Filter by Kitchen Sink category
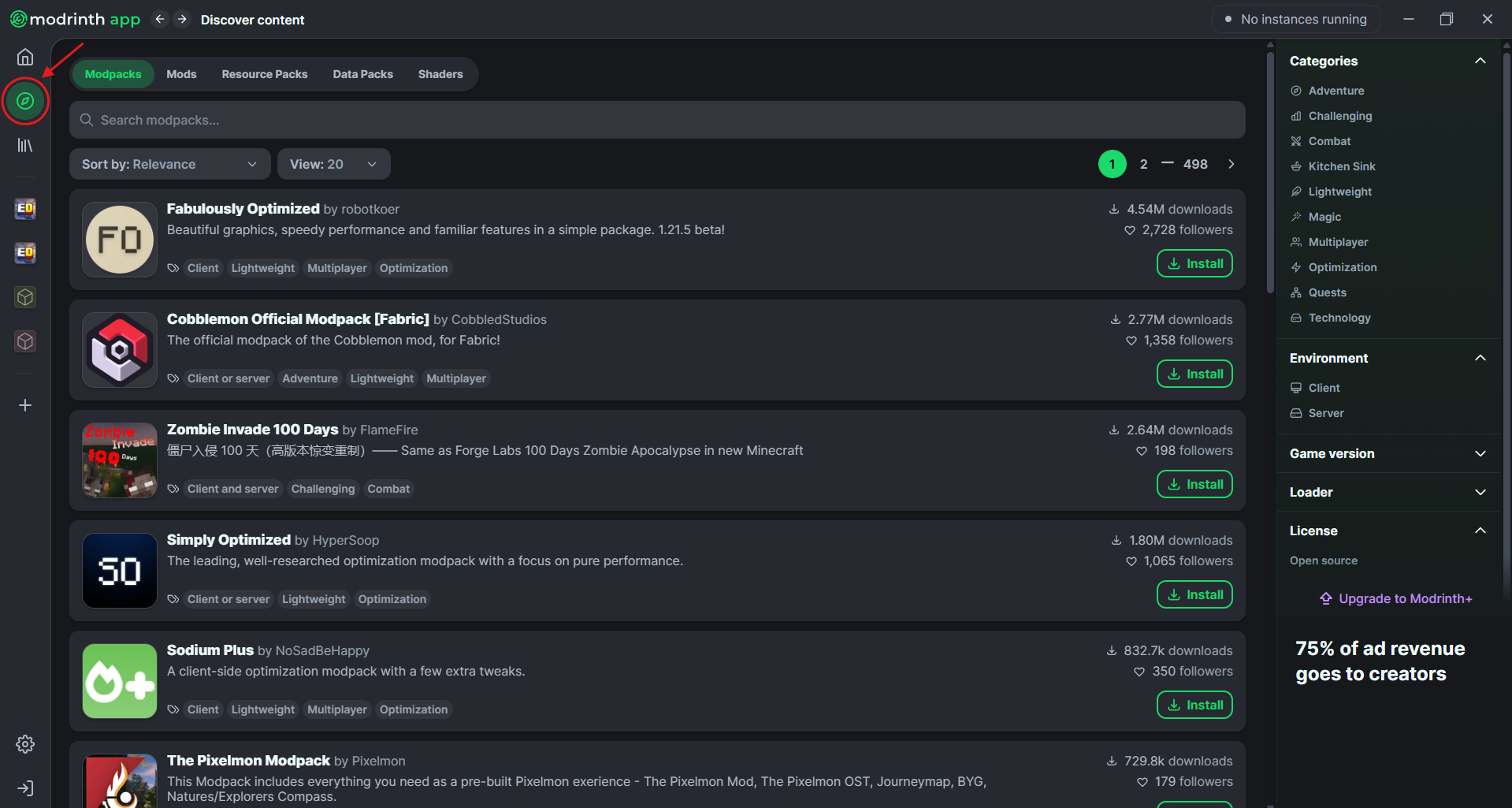 pyautogui.click(x=1333, y=166)
